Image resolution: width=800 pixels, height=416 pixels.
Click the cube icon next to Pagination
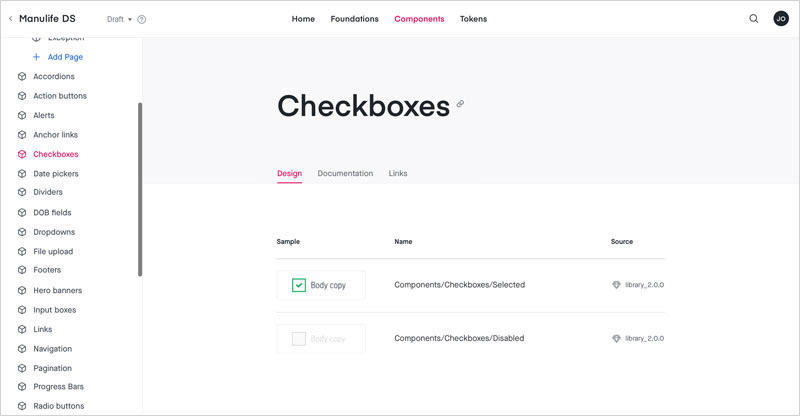coord(22,369)
